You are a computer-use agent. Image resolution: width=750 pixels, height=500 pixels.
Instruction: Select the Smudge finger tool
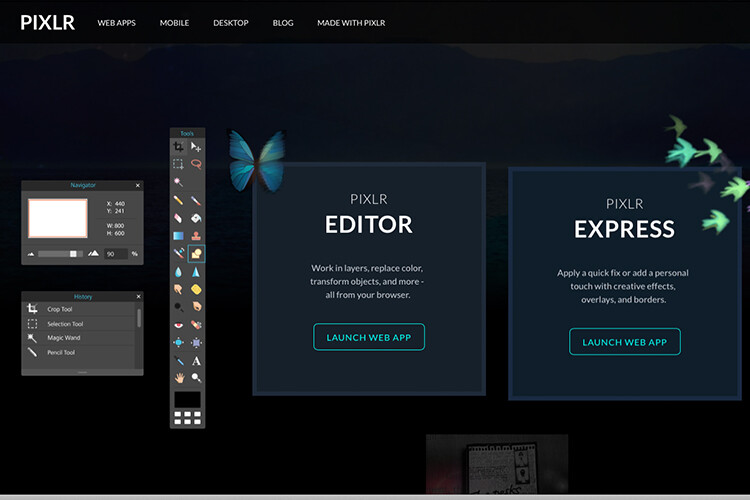click(x=178, y=289)
